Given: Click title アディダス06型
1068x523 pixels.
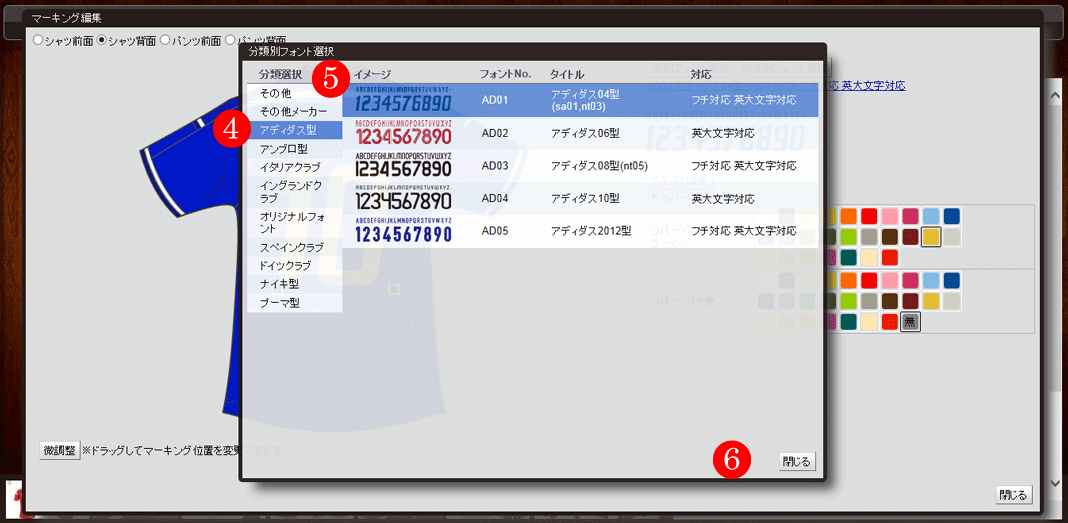Looking at the screenshot, I should pyautogui.click(x=584, y=133).
